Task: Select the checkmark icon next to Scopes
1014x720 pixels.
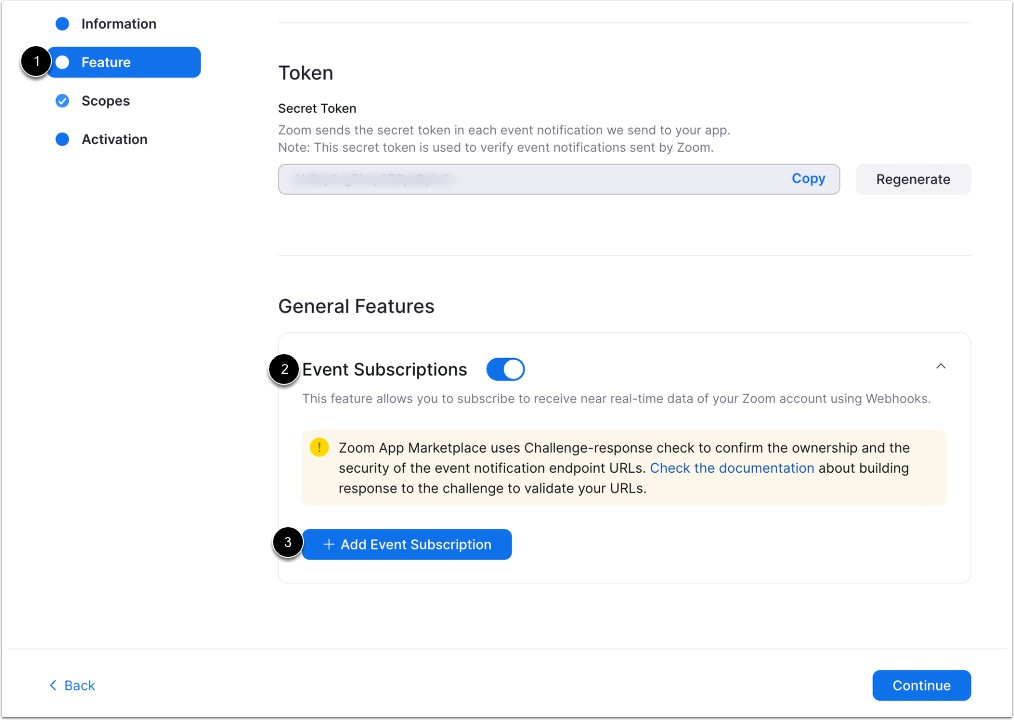Action: [x=63, y=100]
